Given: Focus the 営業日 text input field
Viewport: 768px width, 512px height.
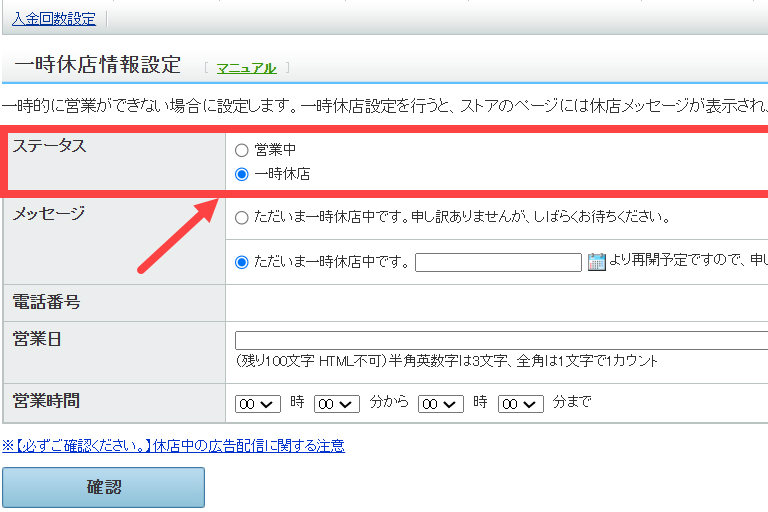Looking at the screenshot, I should click(502, 341).
